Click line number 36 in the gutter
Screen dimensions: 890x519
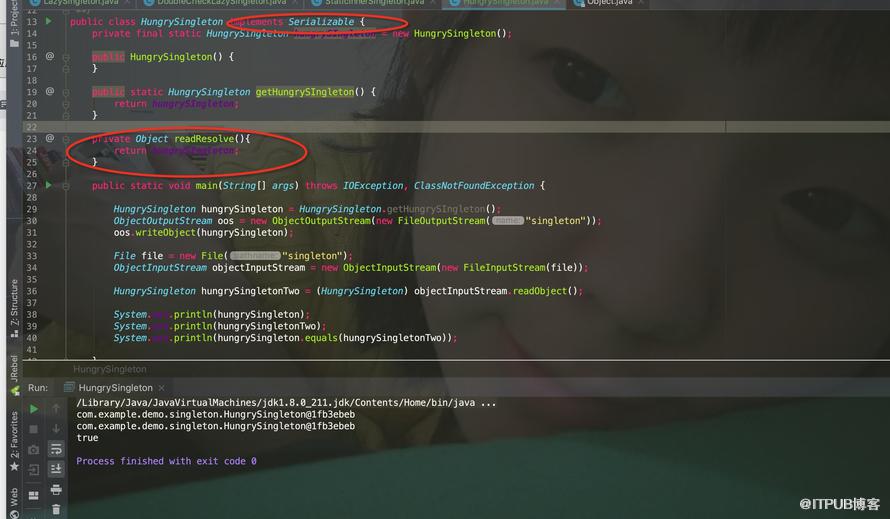coord(32,291)
